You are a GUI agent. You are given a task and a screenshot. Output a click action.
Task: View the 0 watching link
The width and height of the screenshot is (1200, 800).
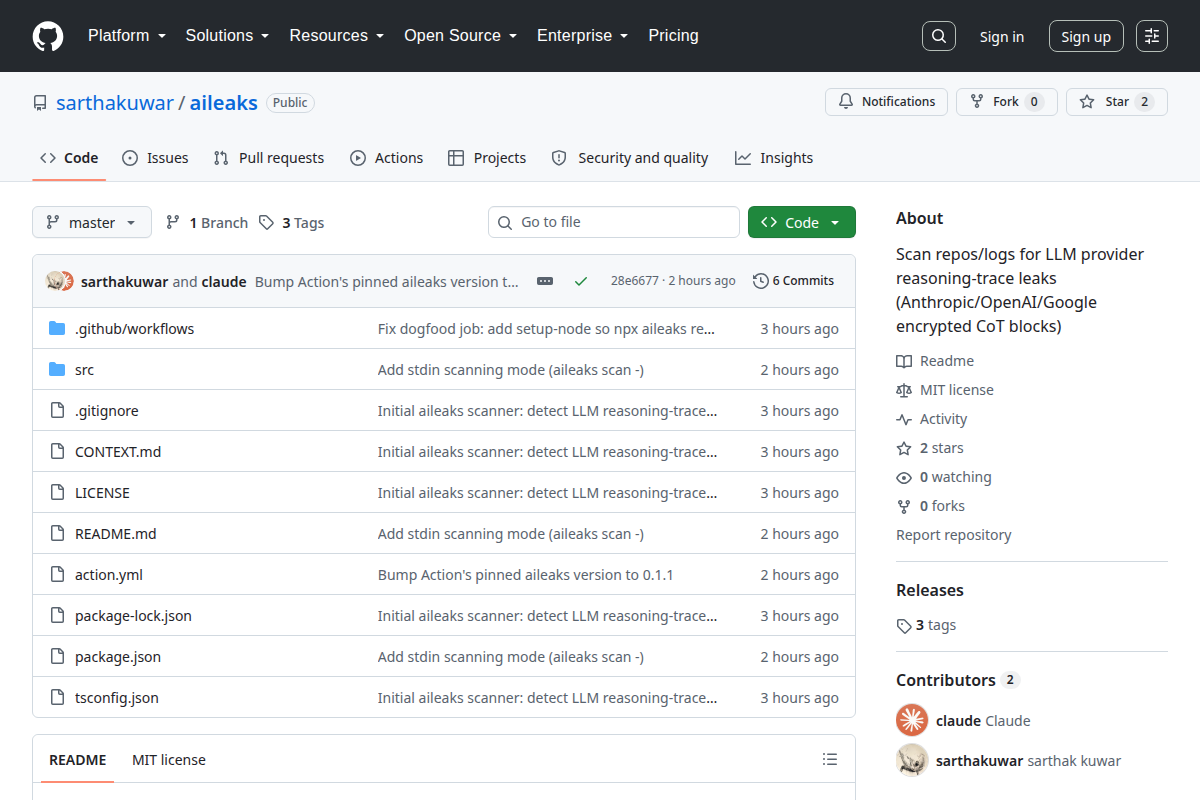coord(944,477)
